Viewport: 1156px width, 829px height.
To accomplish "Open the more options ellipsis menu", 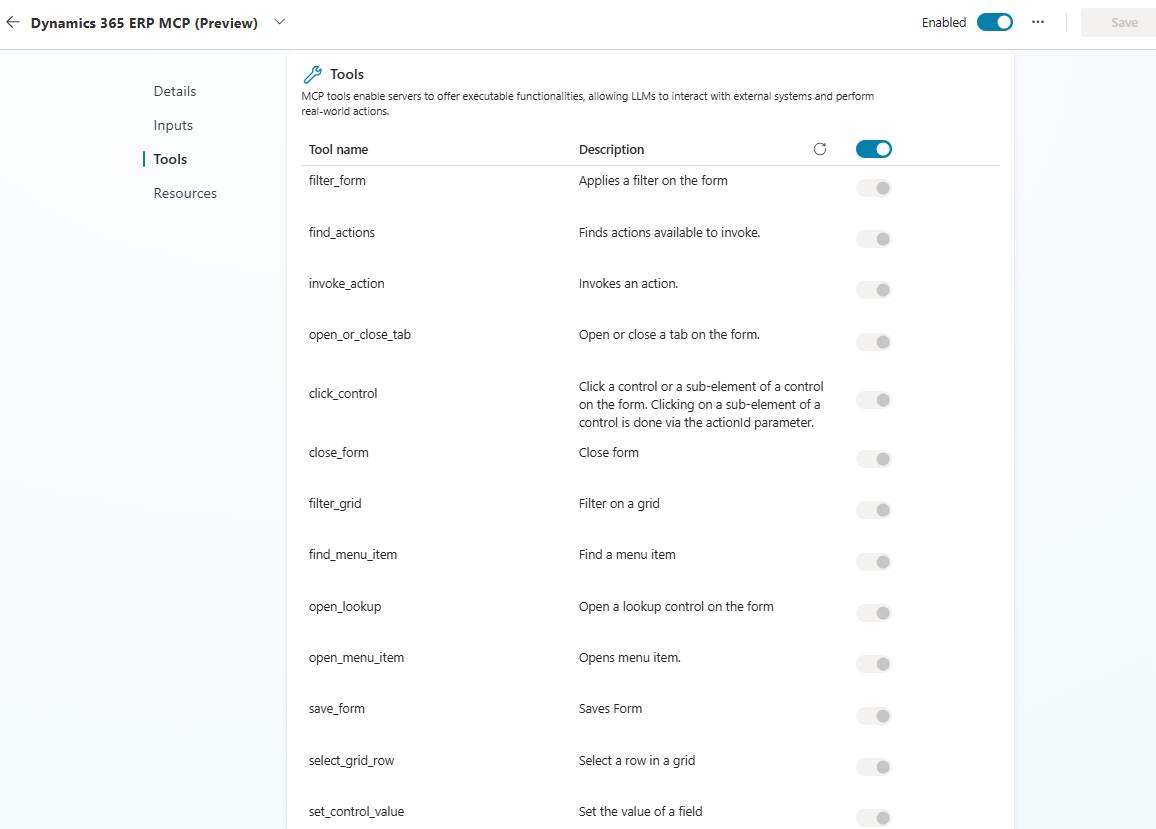I will coord(1037,21).
